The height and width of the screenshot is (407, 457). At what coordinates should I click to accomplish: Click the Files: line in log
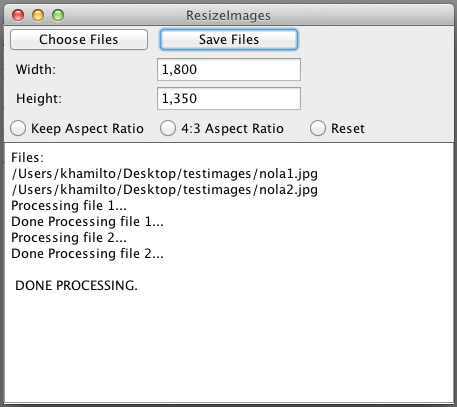pos(28,157)
